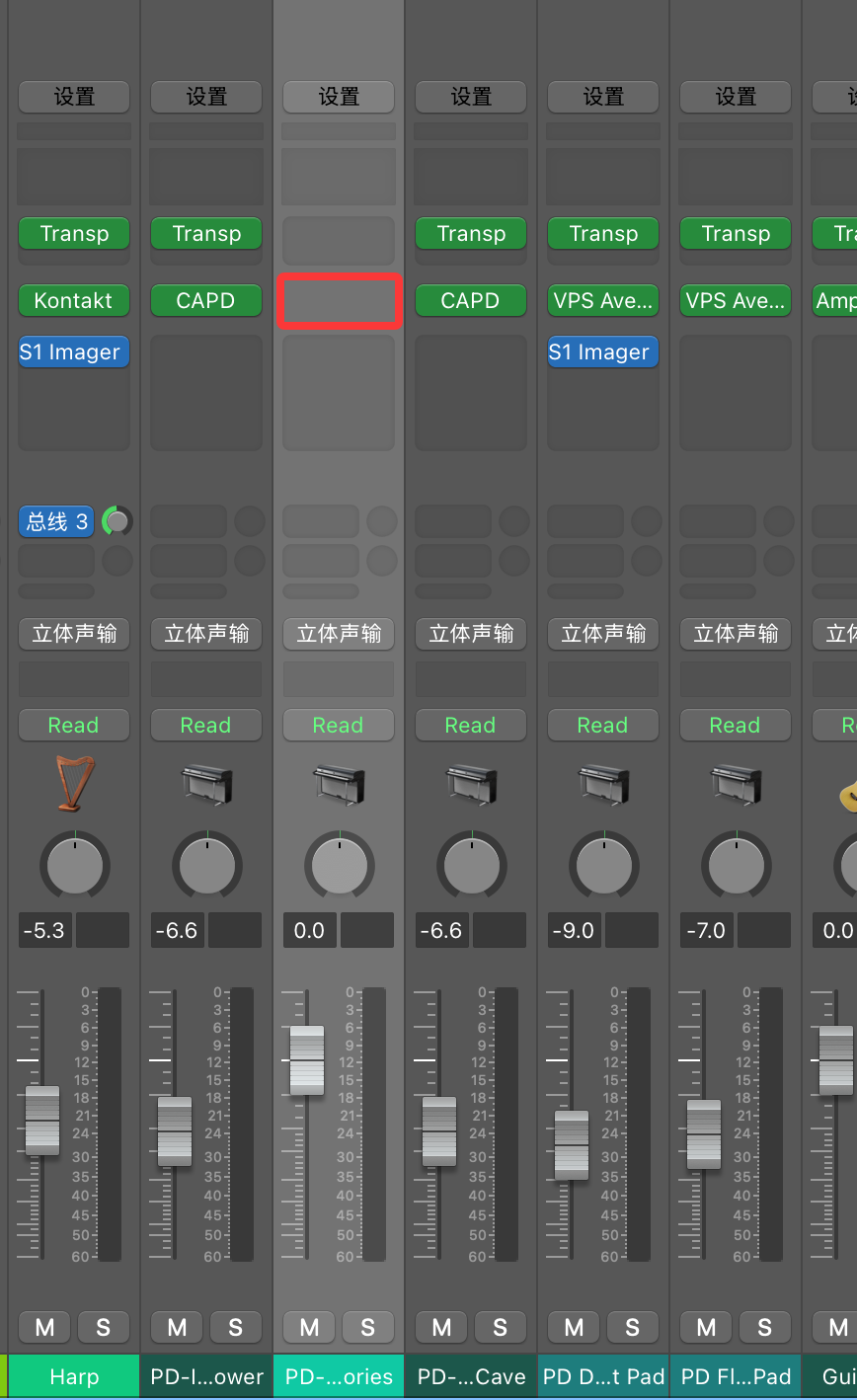Click the harp instrument icon
Viewport: 857px width, 1400px height.
tap(74, 784)
